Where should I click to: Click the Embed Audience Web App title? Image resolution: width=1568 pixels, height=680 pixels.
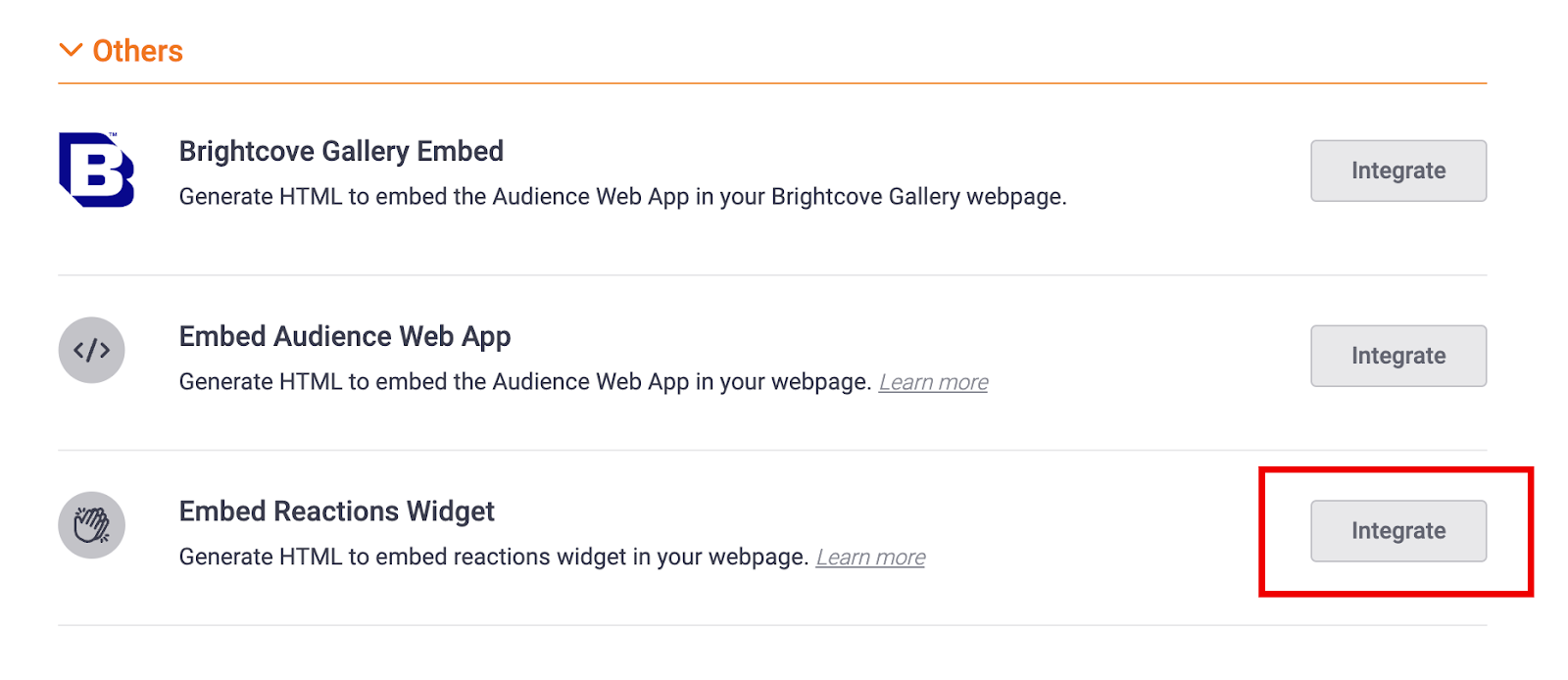point(345,337)
